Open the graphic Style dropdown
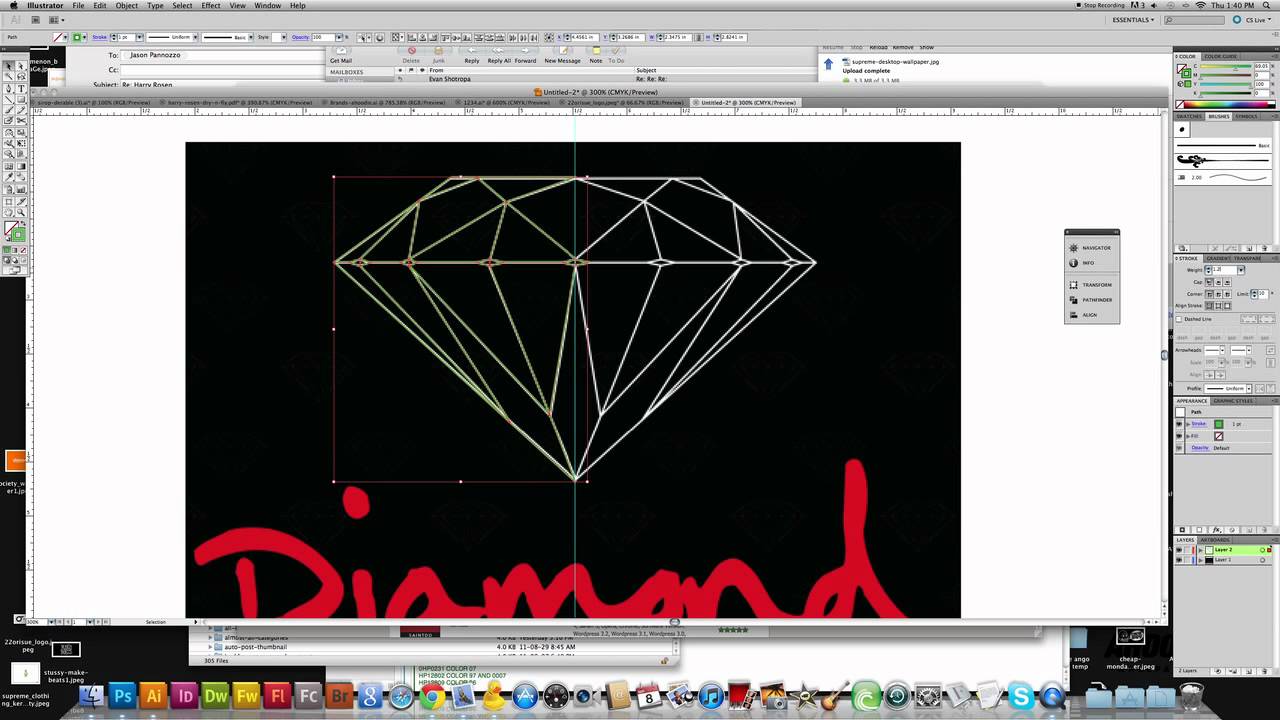Screen dimensions: 1280x720 [283, 37]
